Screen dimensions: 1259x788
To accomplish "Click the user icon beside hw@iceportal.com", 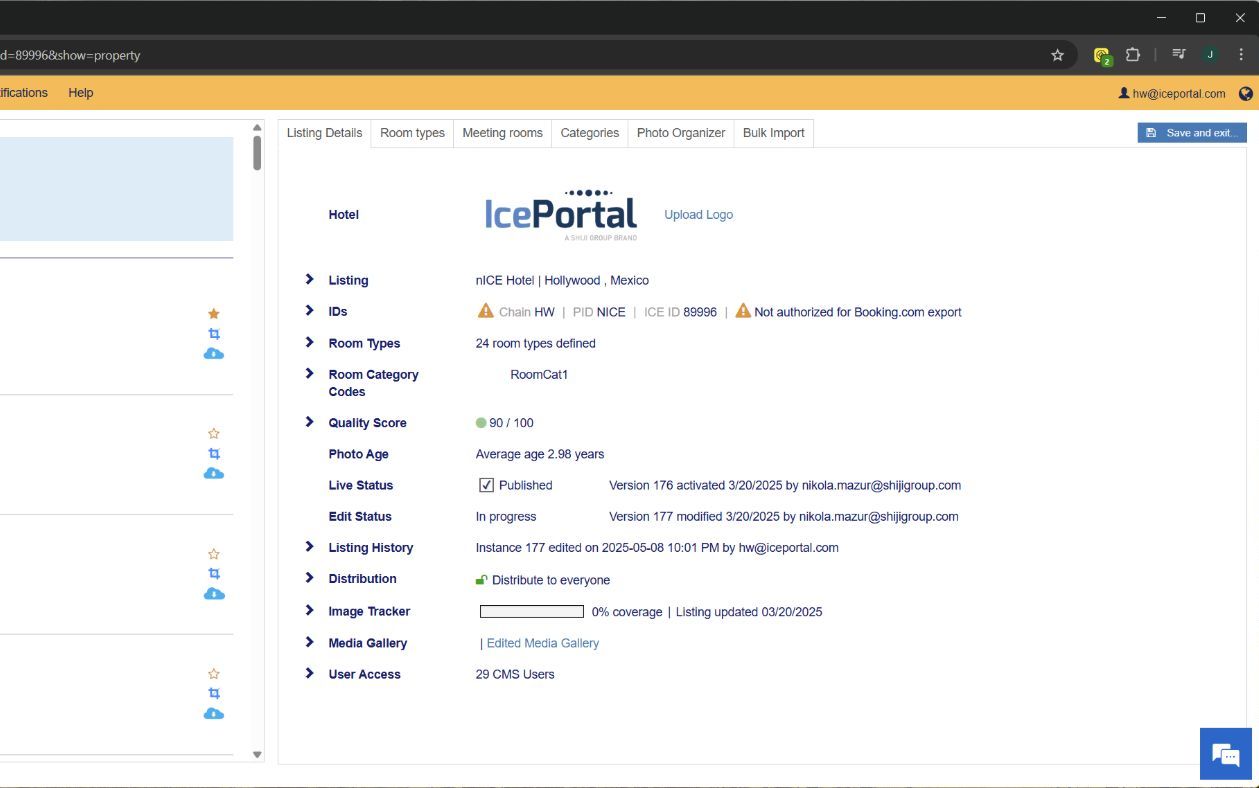I will [1124, 93].
